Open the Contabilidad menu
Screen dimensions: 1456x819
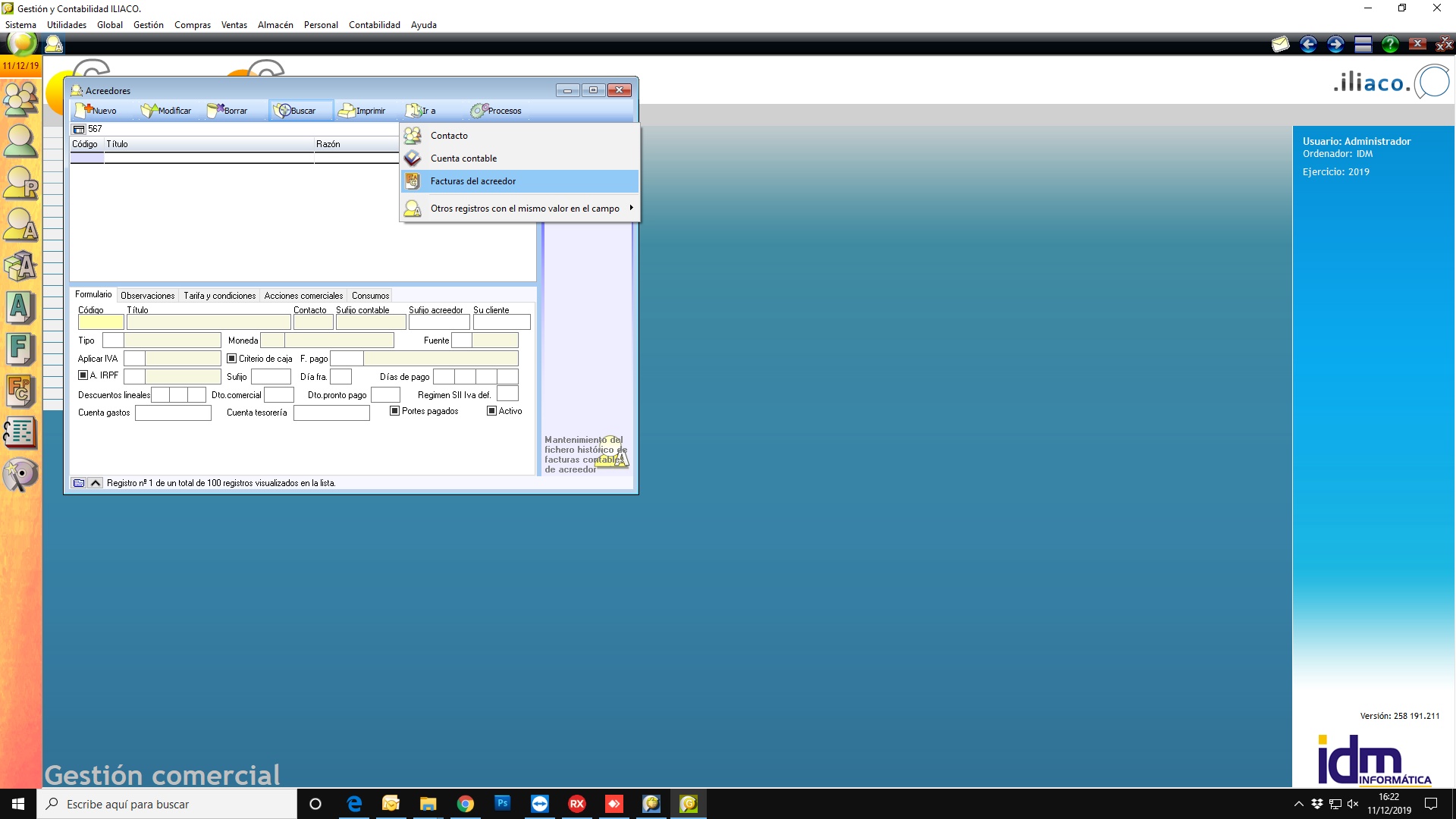375,25
